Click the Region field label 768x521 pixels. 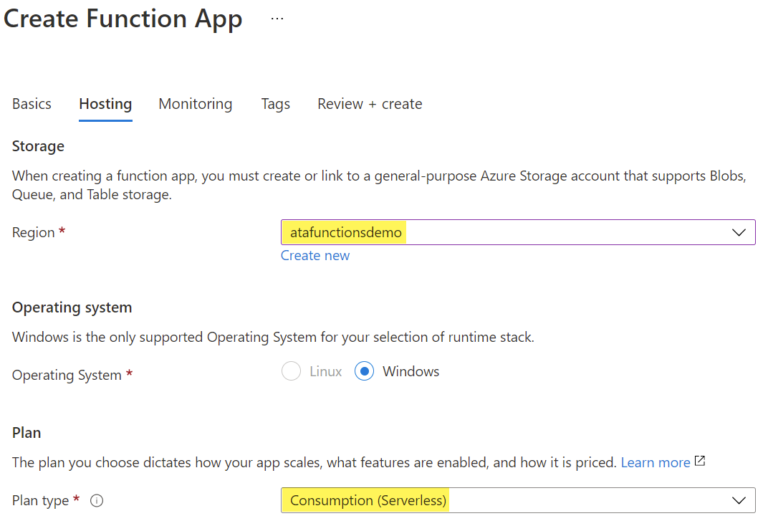click(x=33, y=232)
